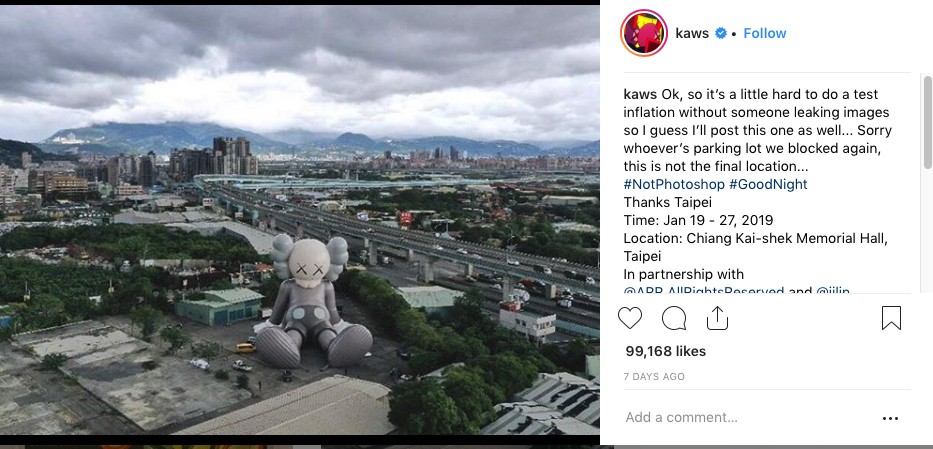Viewport: 933px width, 449px height.
Task: Like the post with the heart icon
Action: [630, 318]
